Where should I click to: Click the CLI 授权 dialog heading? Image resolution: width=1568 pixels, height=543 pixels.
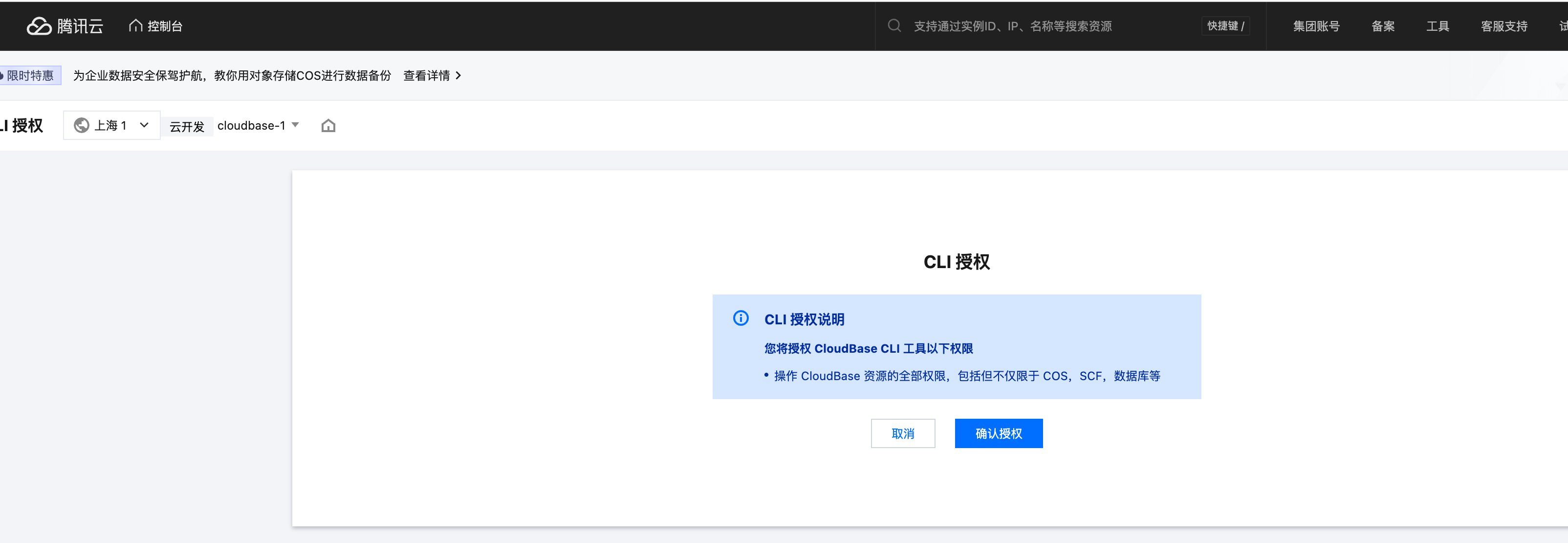click(x=956, y=261)
